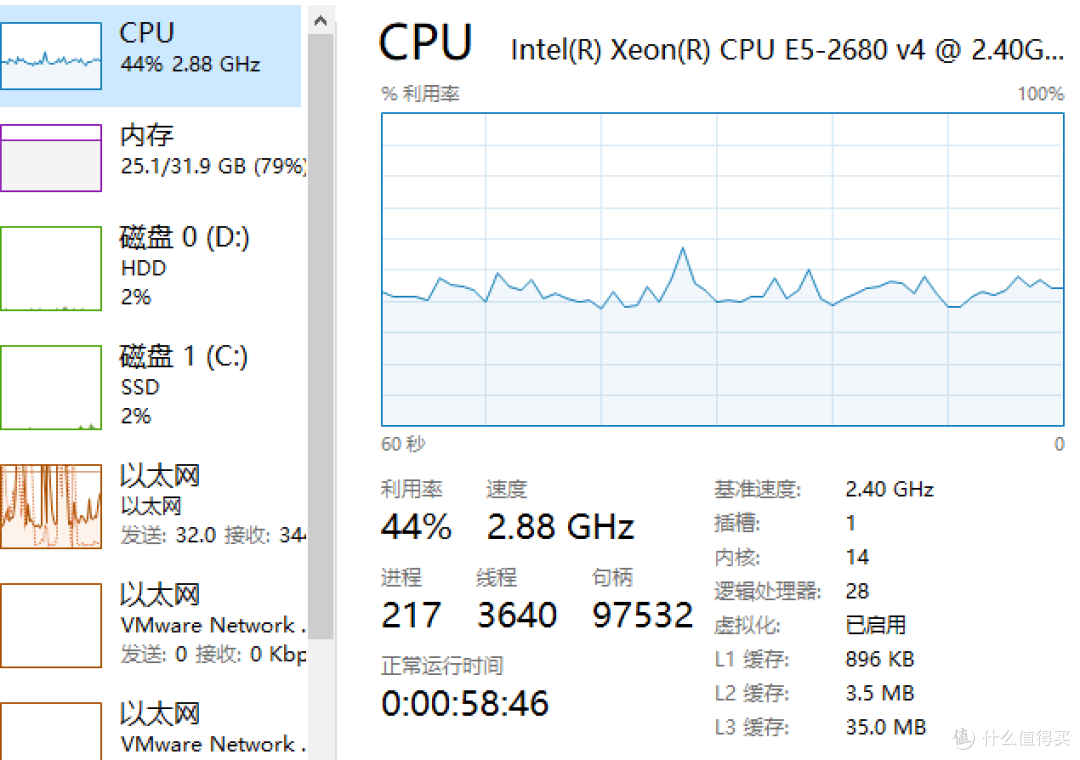Viewport: 1080px width, 760px height.
Task: Open the active 以太网 network graph thumbnail
Action: [x=51, y=506]
